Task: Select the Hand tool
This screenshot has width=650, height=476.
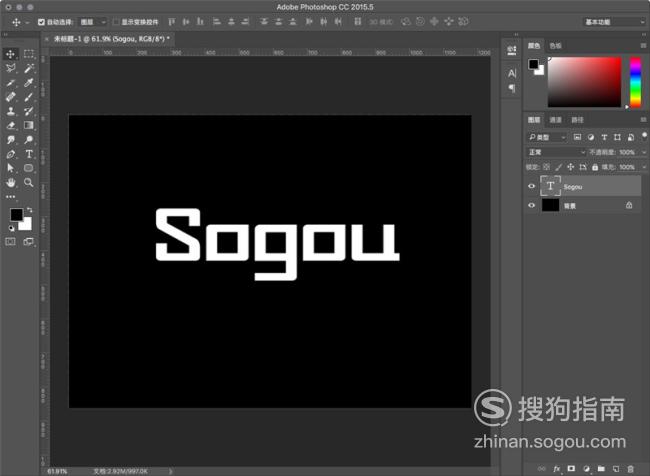Action: 11,182
